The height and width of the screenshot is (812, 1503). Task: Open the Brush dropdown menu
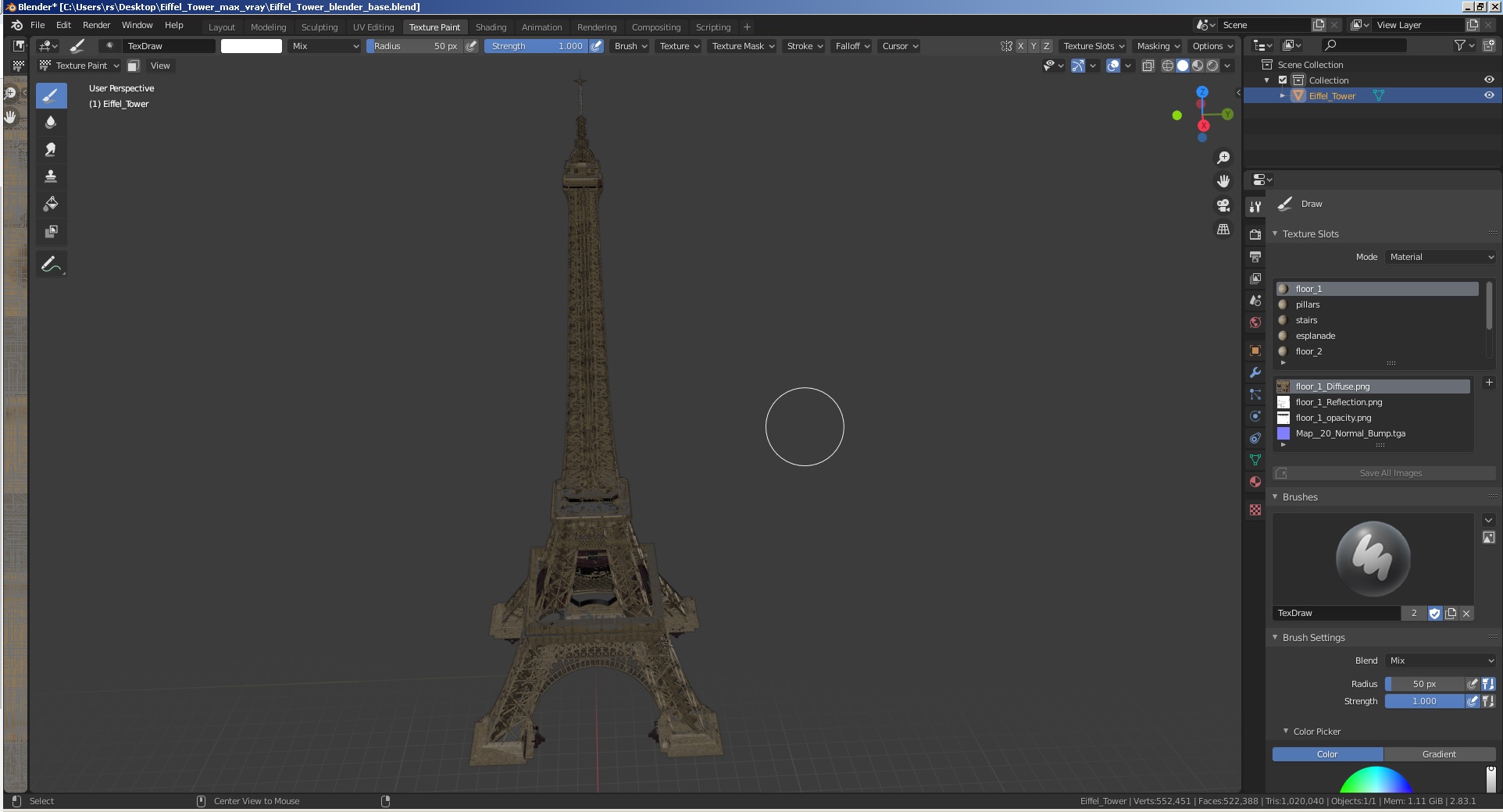(x=630, y=46)
